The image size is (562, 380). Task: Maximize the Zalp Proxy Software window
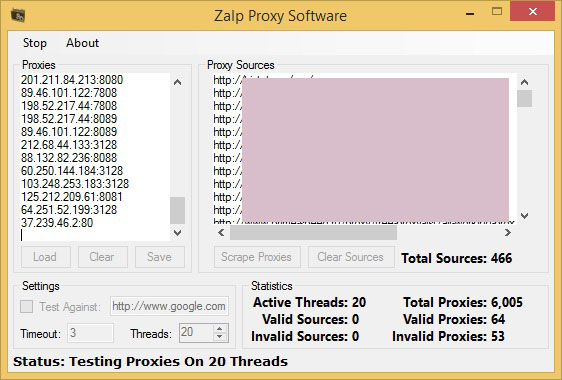point(497,12)
